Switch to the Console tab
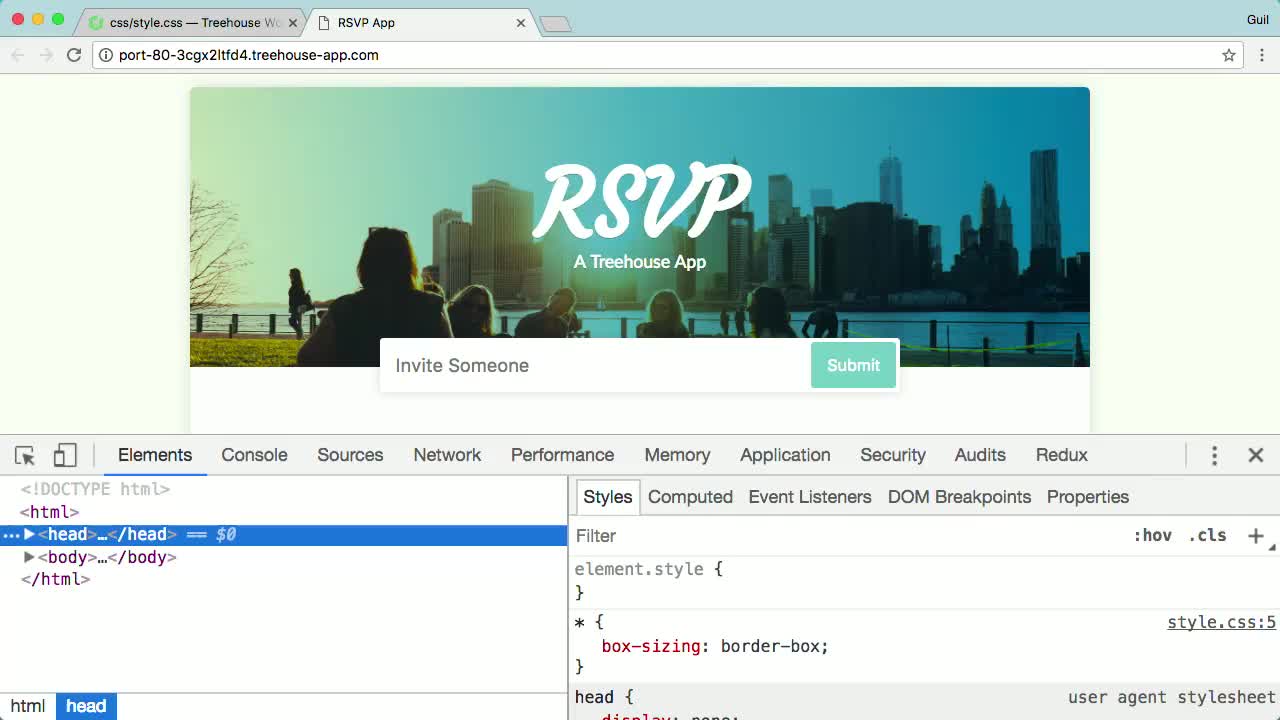 254,455
